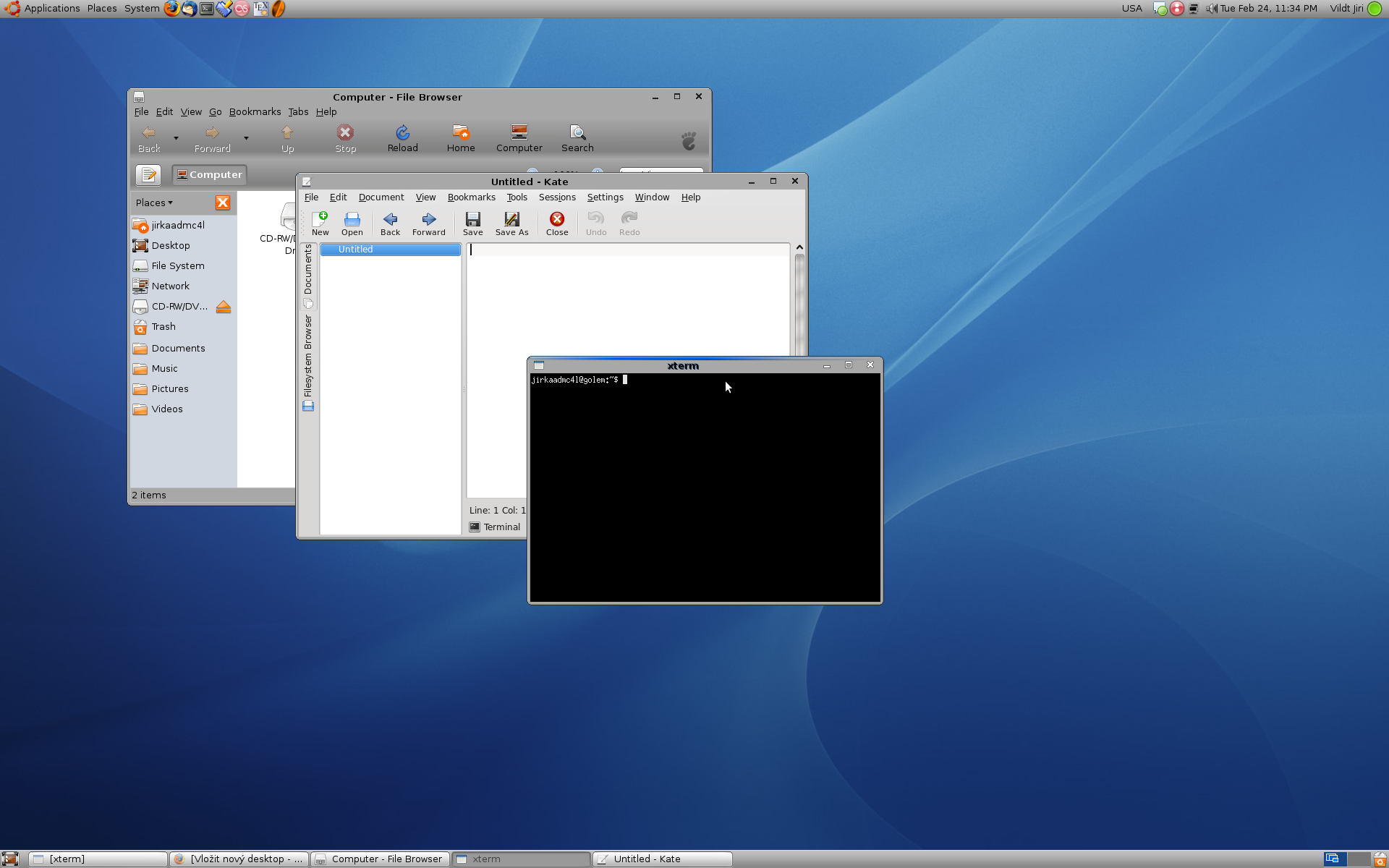Toggle the Terminal panel button in Kate
This screenshot has height=868, width=1389.
[x=495, y=527]
